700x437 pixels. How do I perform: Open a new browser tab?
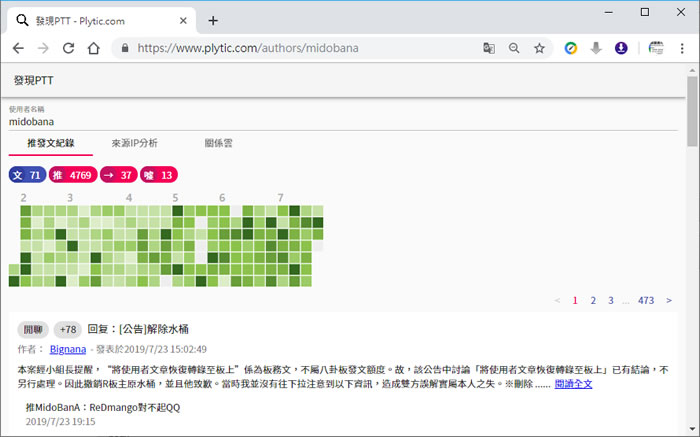(x=213, y=21)
